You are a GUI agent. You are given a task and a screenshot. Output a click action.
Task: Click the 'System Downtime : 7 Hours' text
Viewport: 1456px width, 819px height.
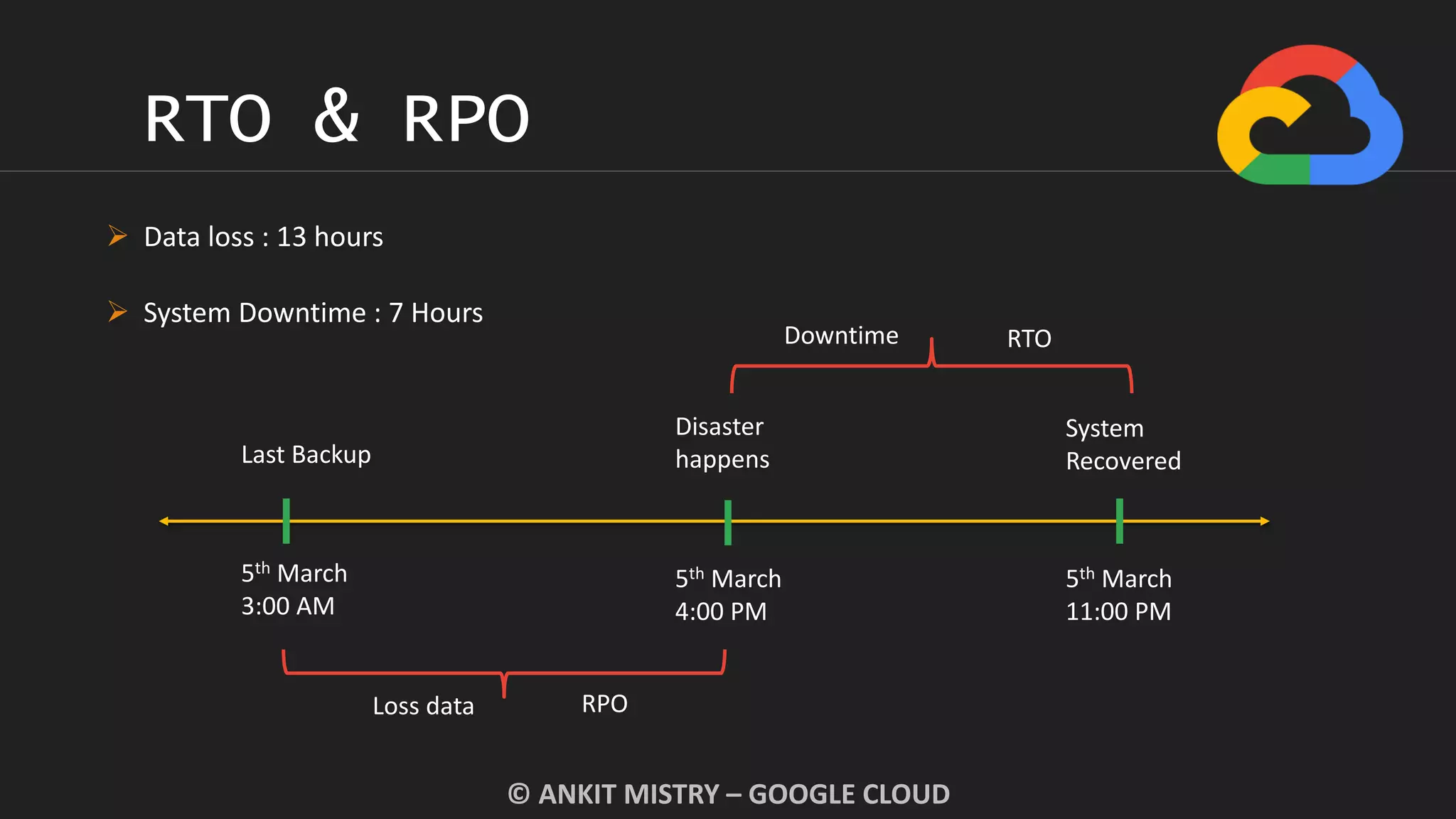[313, 313]
